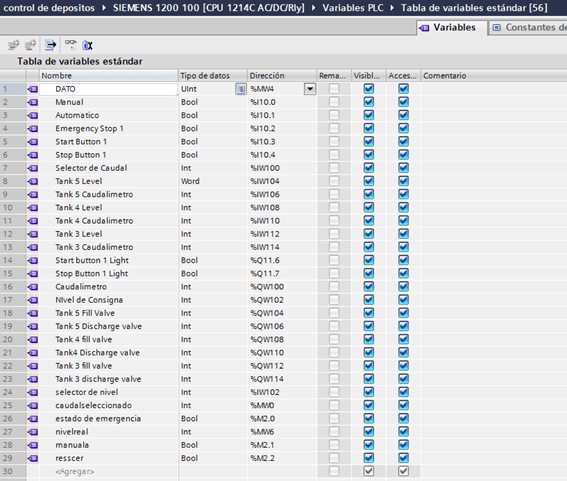The height and width of the screenshot is (481, 567).
Task: Toggle Visible checkbox in the Agregar row
Action: (368, 471)
